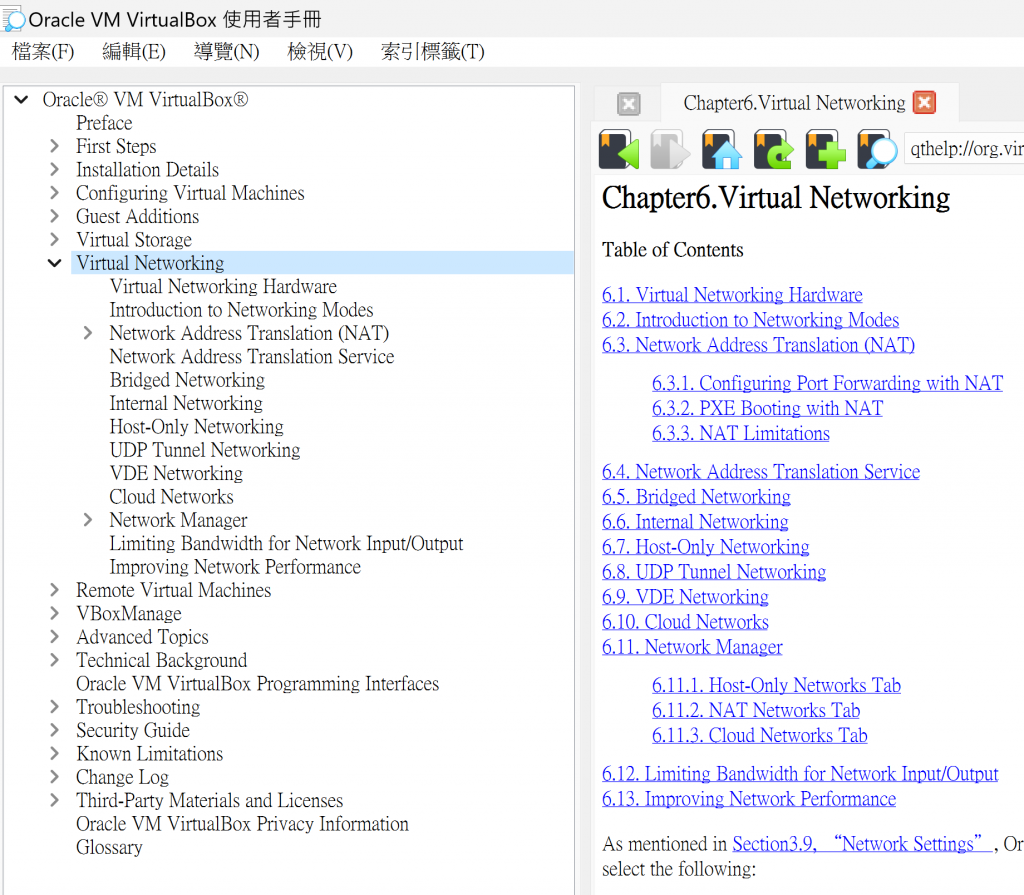
Task: Open link 6.11.2. NAT Networks Tab
Action: point(756,710)
